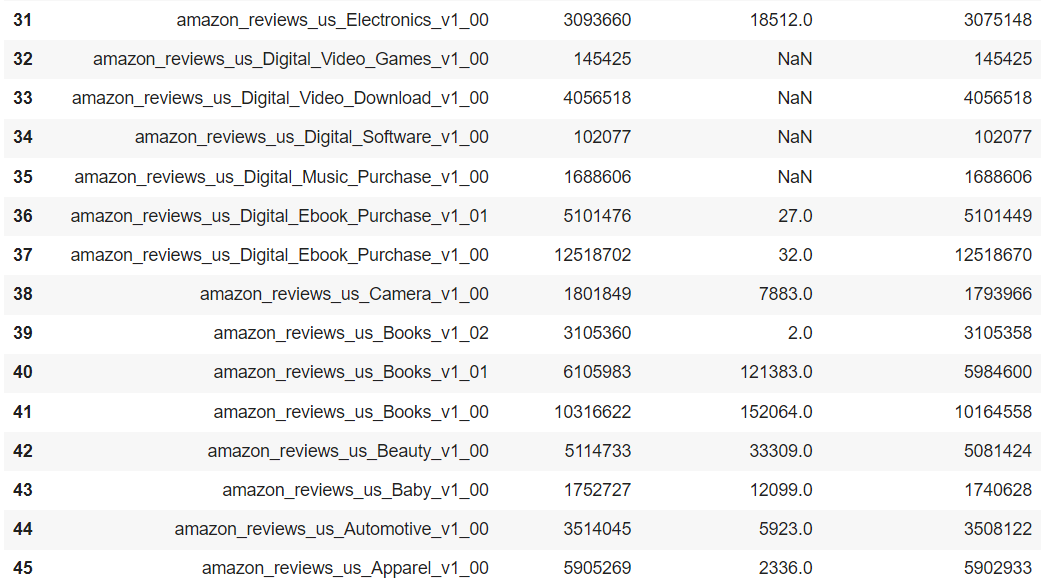Select value 5101449

point(998,216)
